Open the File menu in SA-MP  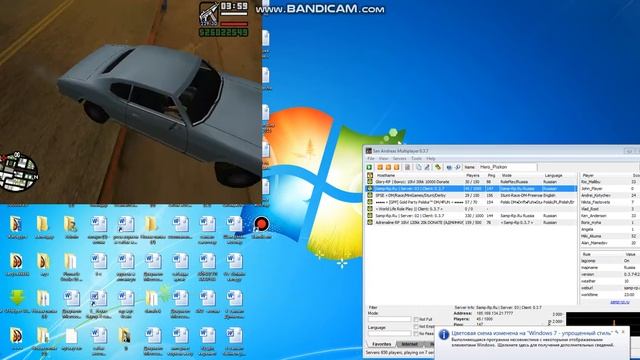[x=371, y=158]
